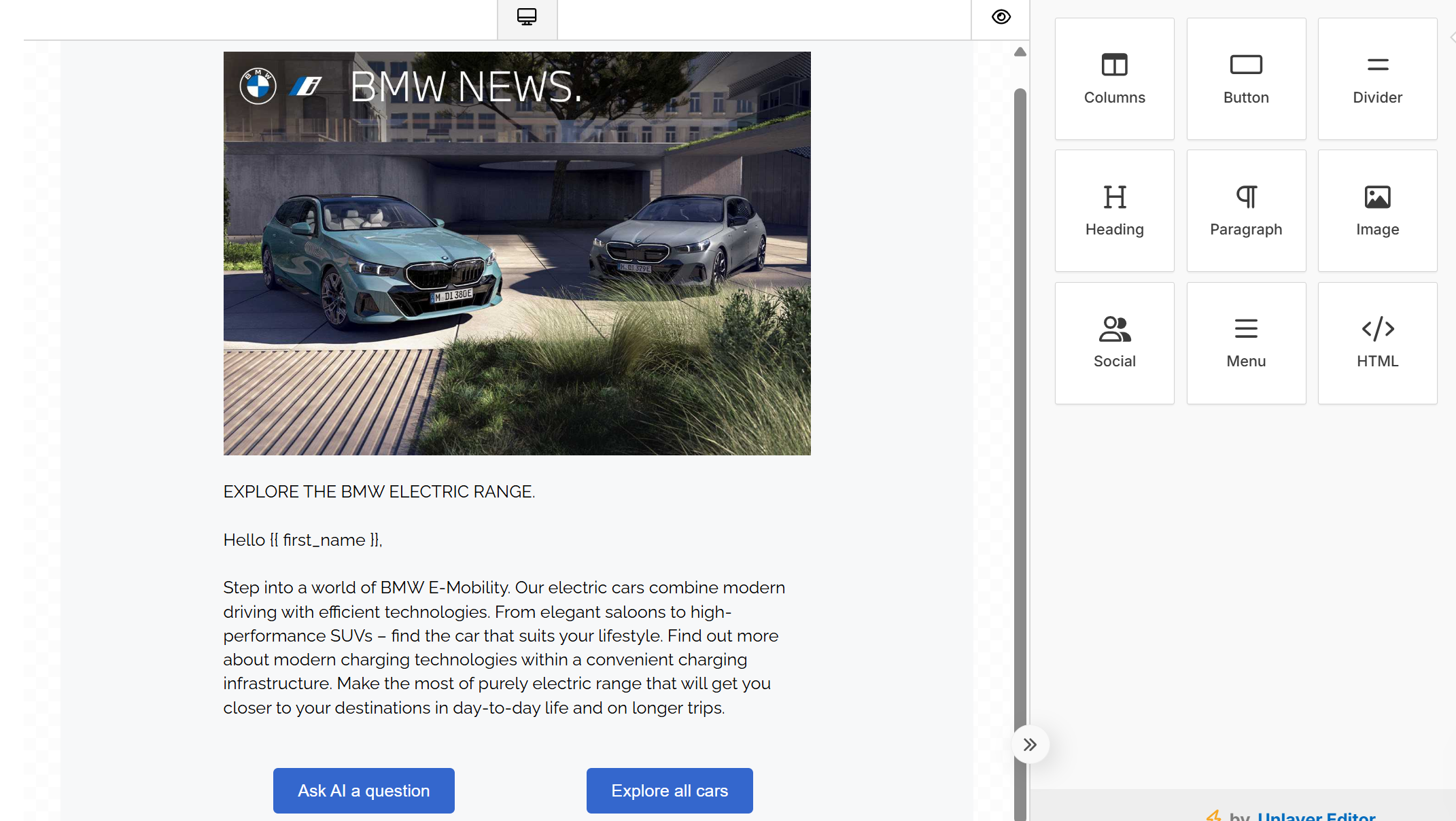Image resolution: width=1456 pixels, height=821 pixels.
Task: Select the BMW NEWS header image
Action: (517, 253)
